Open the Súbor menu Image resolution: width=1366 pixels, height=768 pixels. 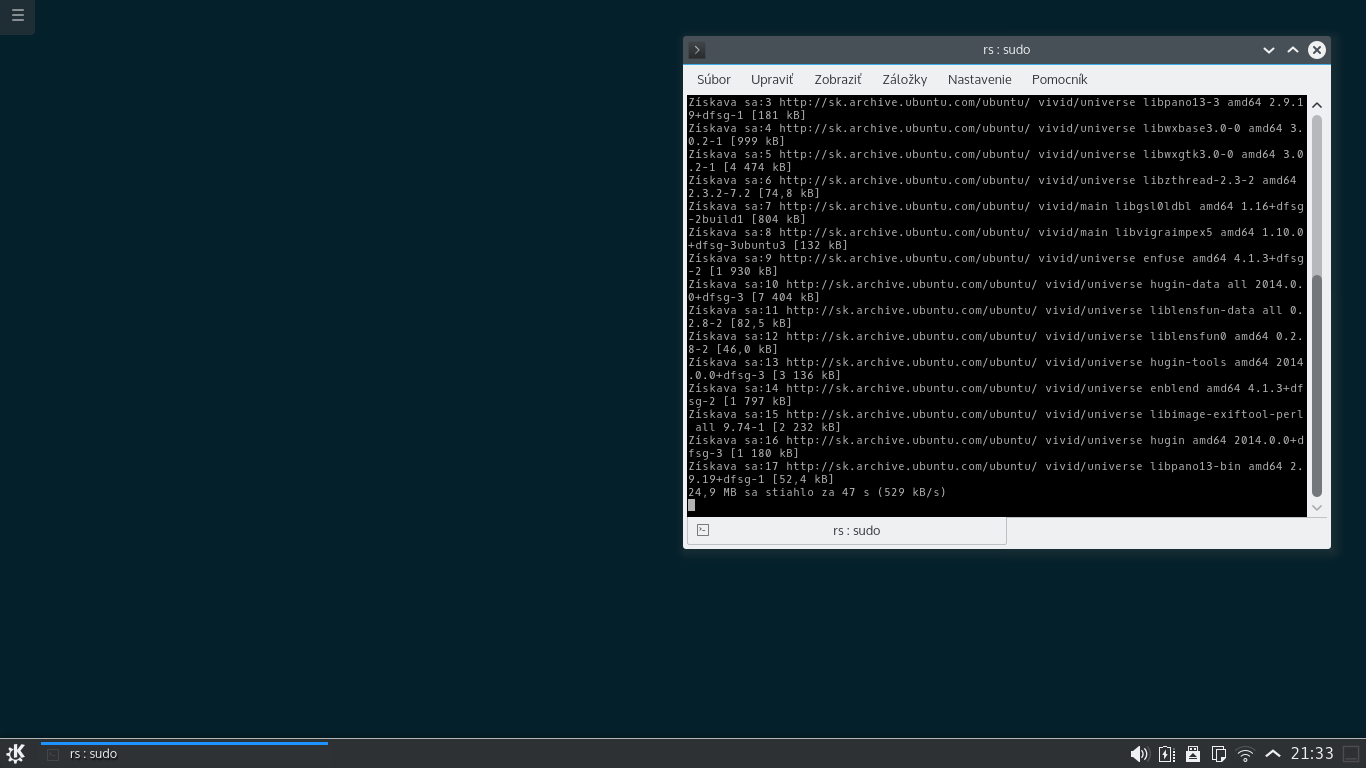tap(714, 79)
